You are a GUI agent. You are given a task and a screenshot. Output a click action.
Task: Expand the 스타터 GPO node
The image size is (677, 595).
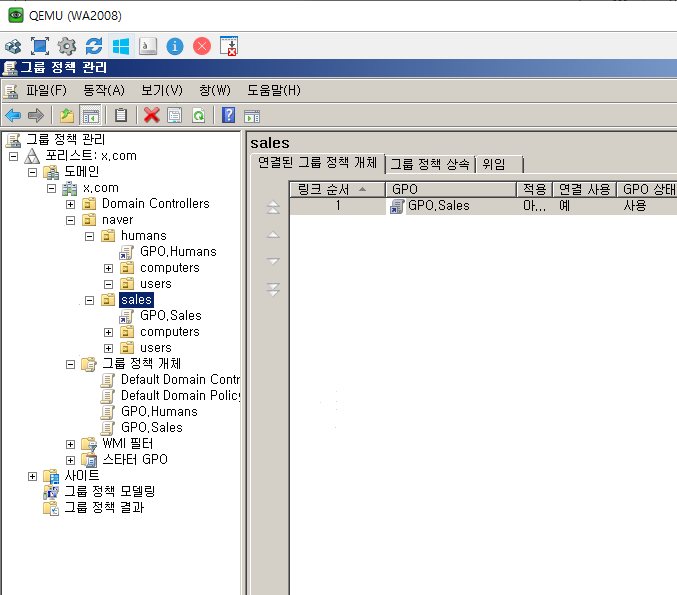tap(70, 460)
